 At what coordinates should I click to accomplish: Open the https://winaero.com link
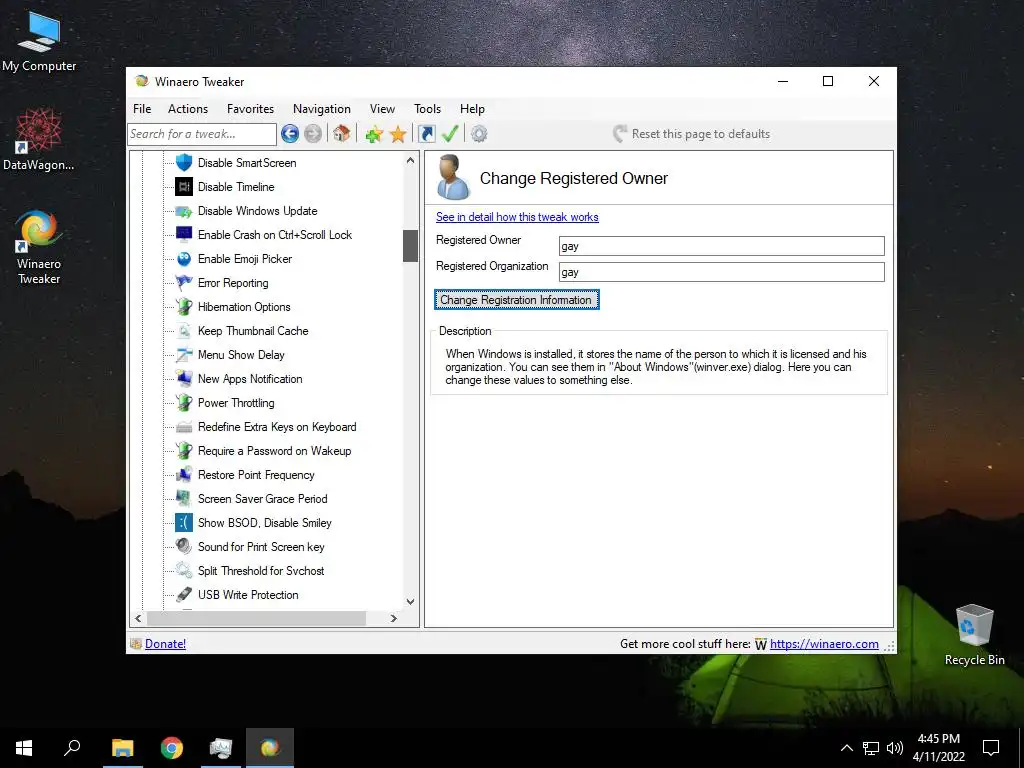(x=824, y=644)
